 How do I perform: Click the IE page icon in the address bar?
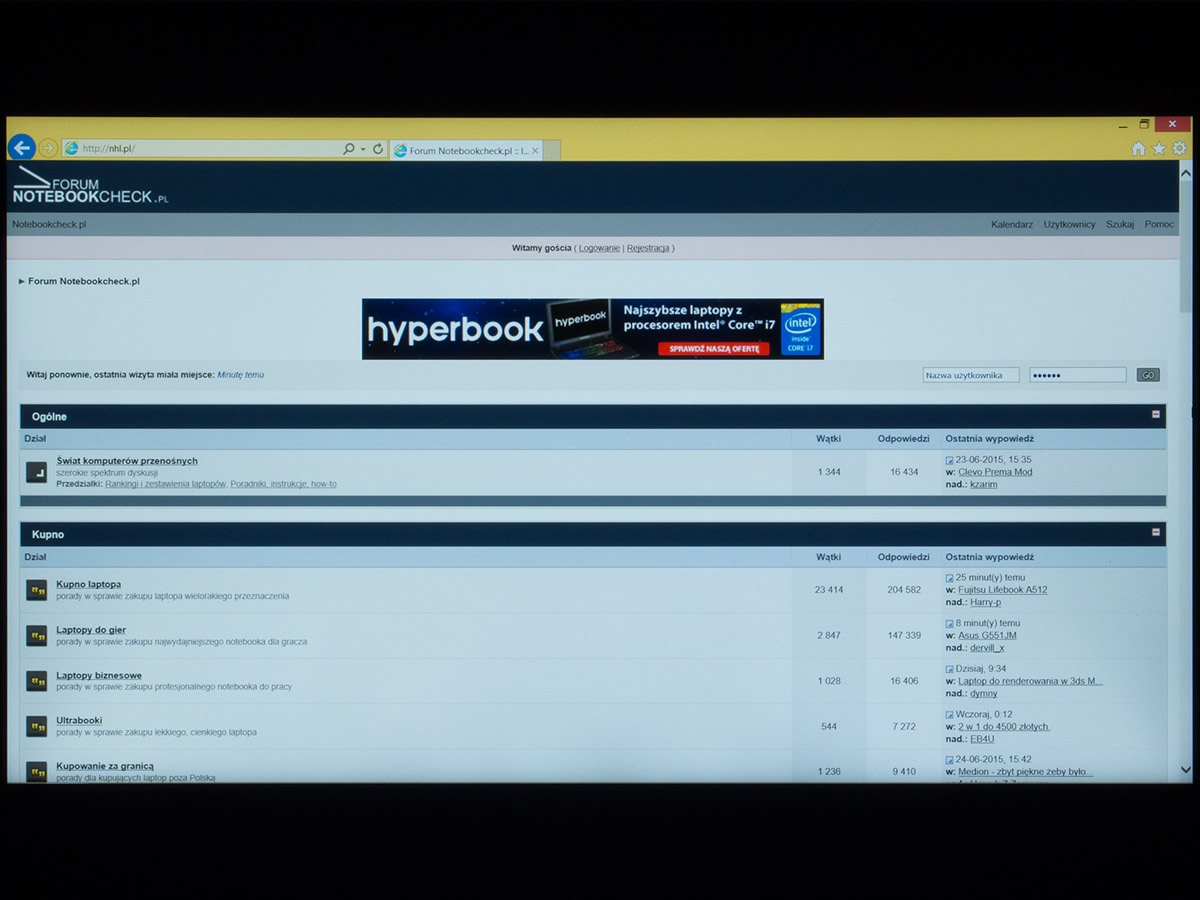point(71,149)
